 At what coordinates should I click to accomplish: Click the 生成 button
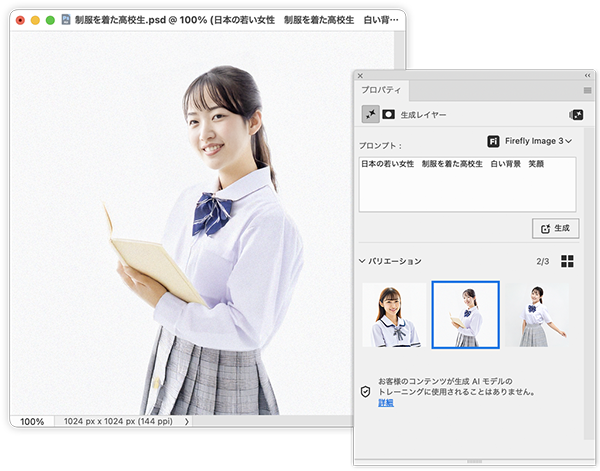[x=555, y=228]
